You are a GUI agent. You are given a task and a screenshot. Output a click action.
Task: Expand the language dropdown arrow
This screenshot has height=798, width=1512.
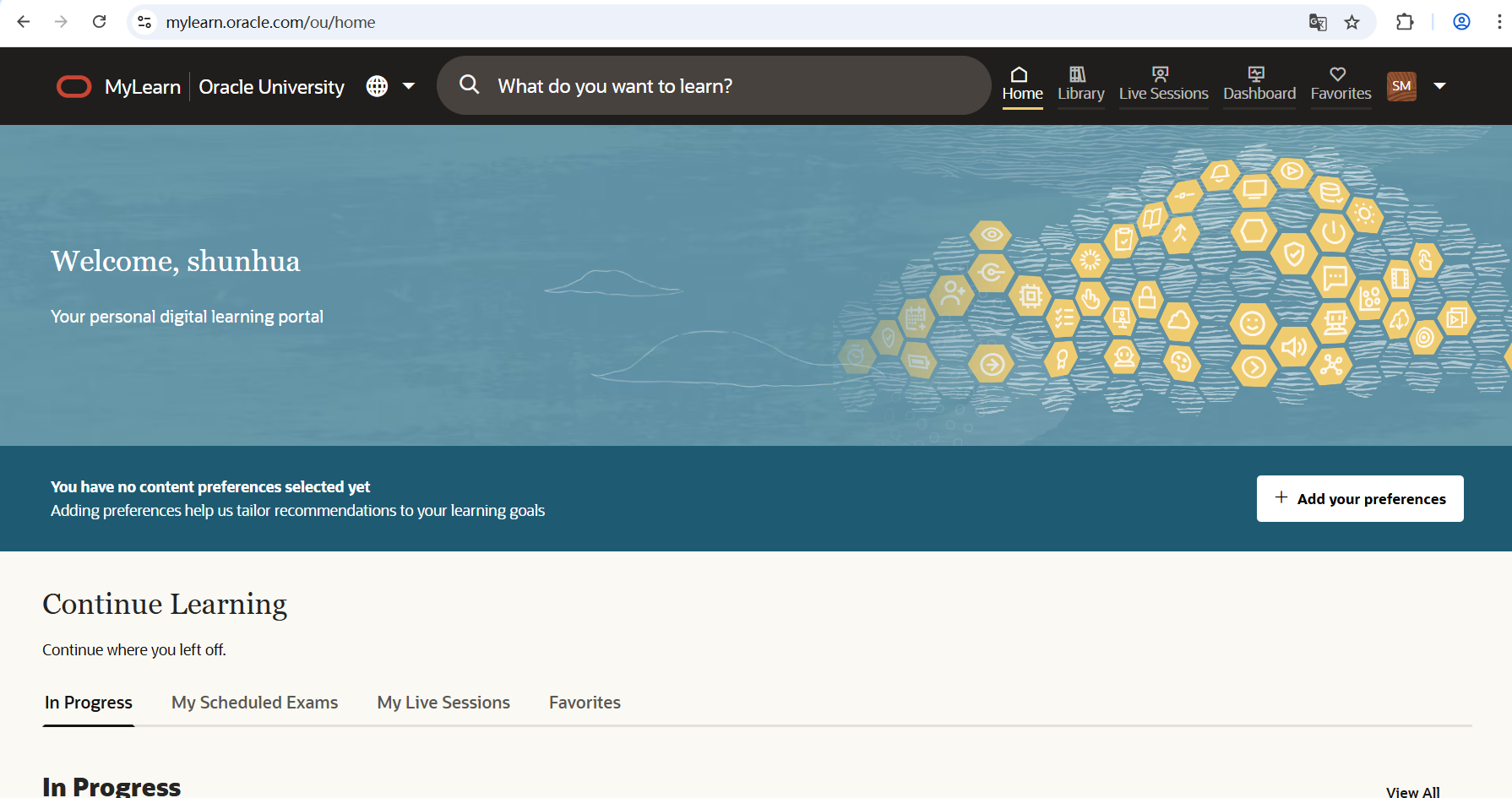pyautogui.click(x=409, y=86)
